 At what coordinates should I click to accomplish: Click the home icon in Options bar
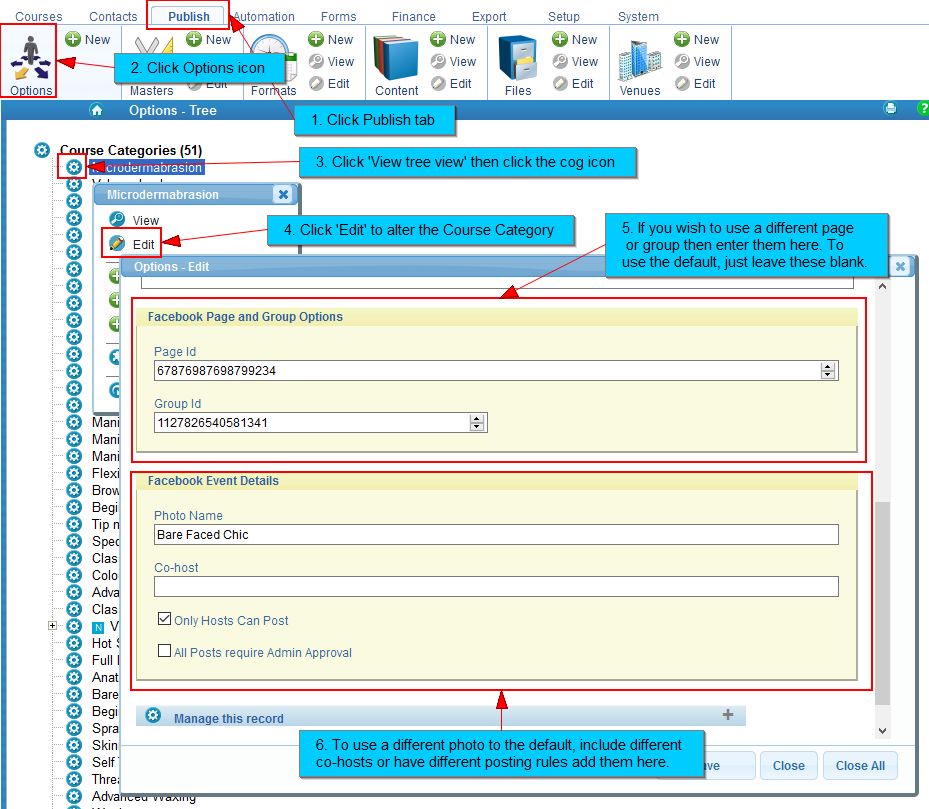tap(97, 110)
